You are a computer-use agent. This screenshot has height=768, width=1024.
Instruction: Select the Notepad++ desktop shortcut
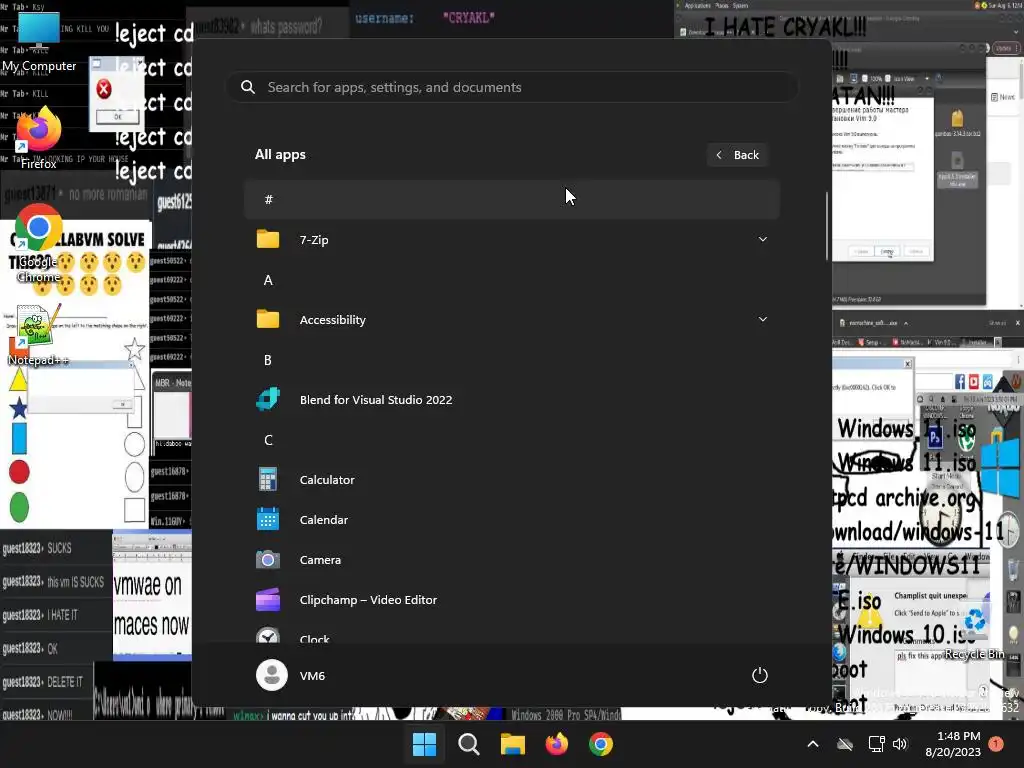[39, 334]
